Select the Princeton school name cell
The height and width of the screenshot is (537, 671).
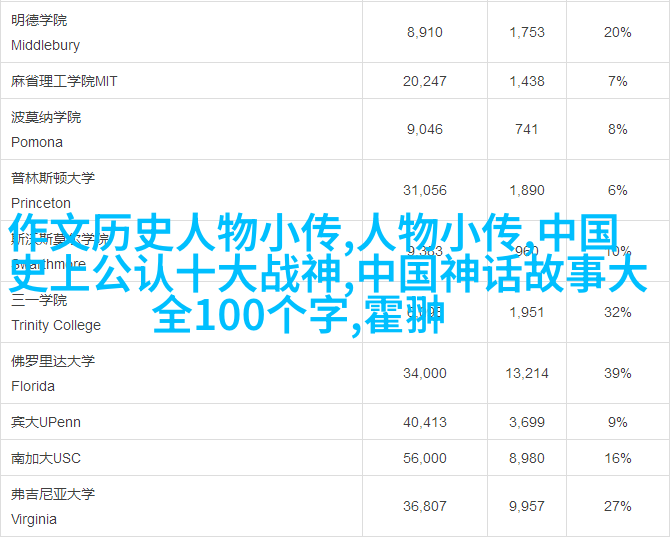click(181, 190)
